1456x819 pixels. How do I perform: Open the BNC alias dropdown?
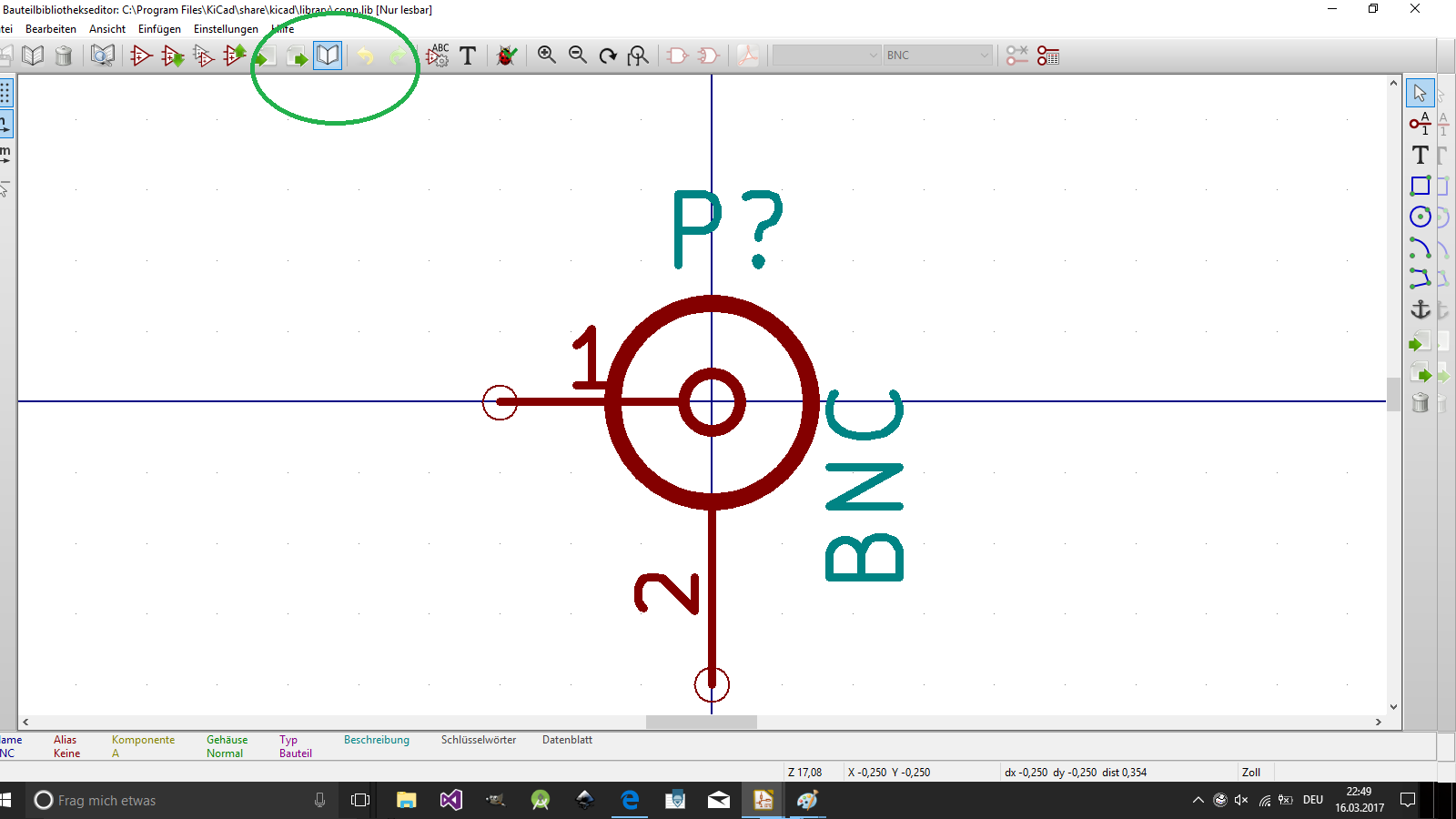(x=937, y=56)
